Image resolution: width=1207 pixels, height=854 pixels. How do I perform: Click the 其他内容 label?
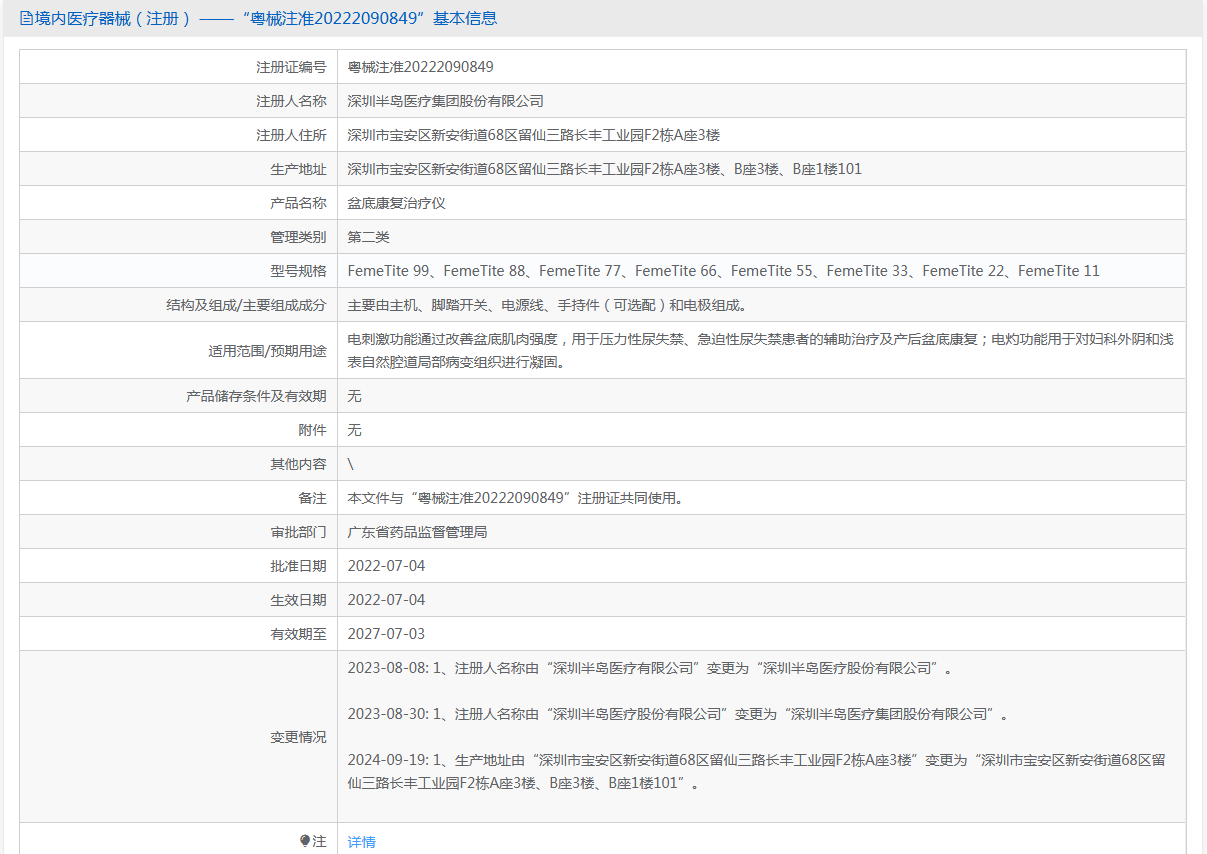pyautogui.click(x=298, y=464)
